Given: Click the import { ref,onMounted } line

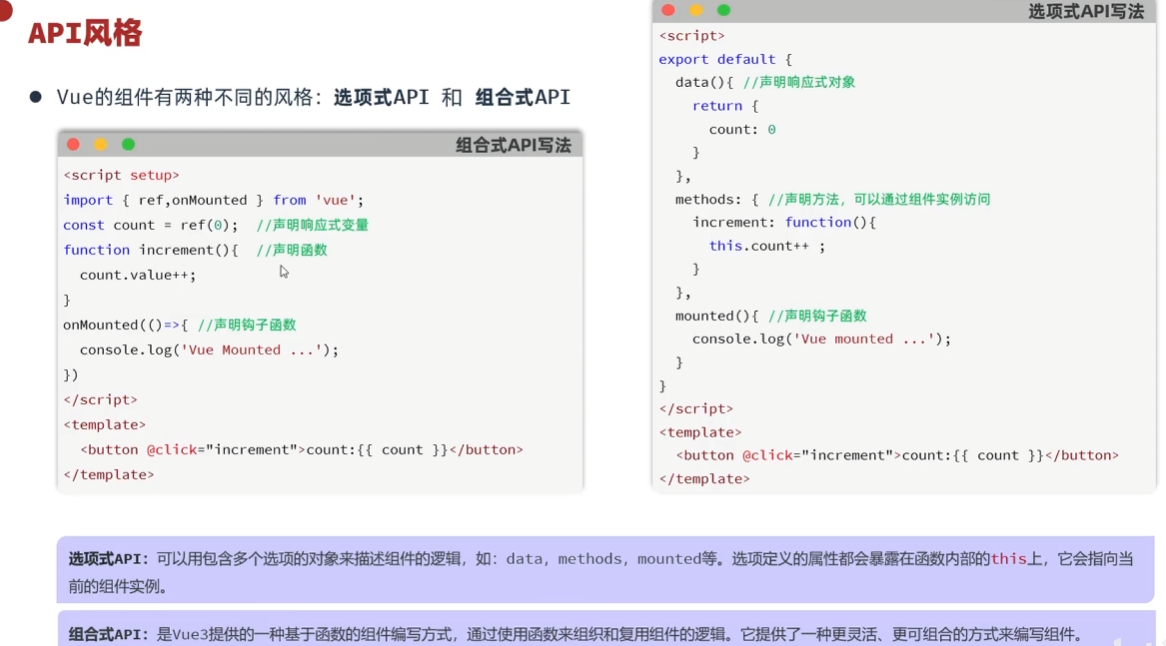Looking at the screenshot, I should click(x=213, y=200).
